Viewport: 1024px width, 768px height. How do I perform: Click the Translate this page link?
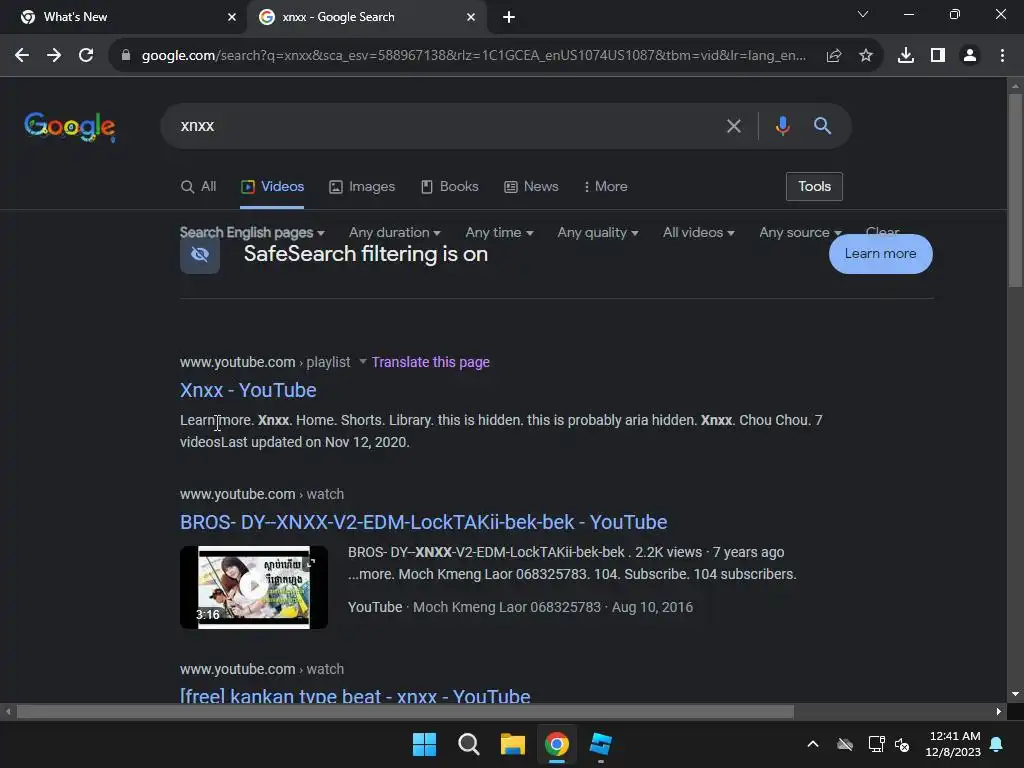[x=430, y=362]
